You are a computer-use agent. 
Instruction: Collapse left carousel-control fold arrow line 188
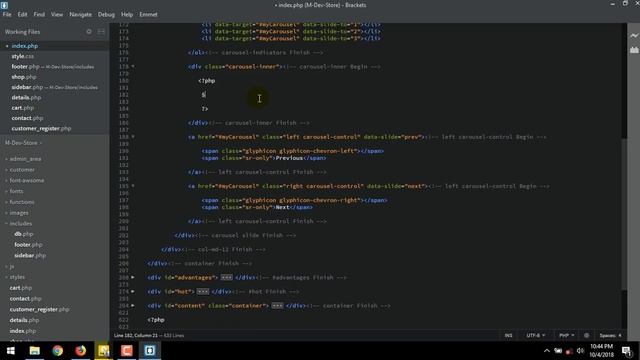coord(133,137)
